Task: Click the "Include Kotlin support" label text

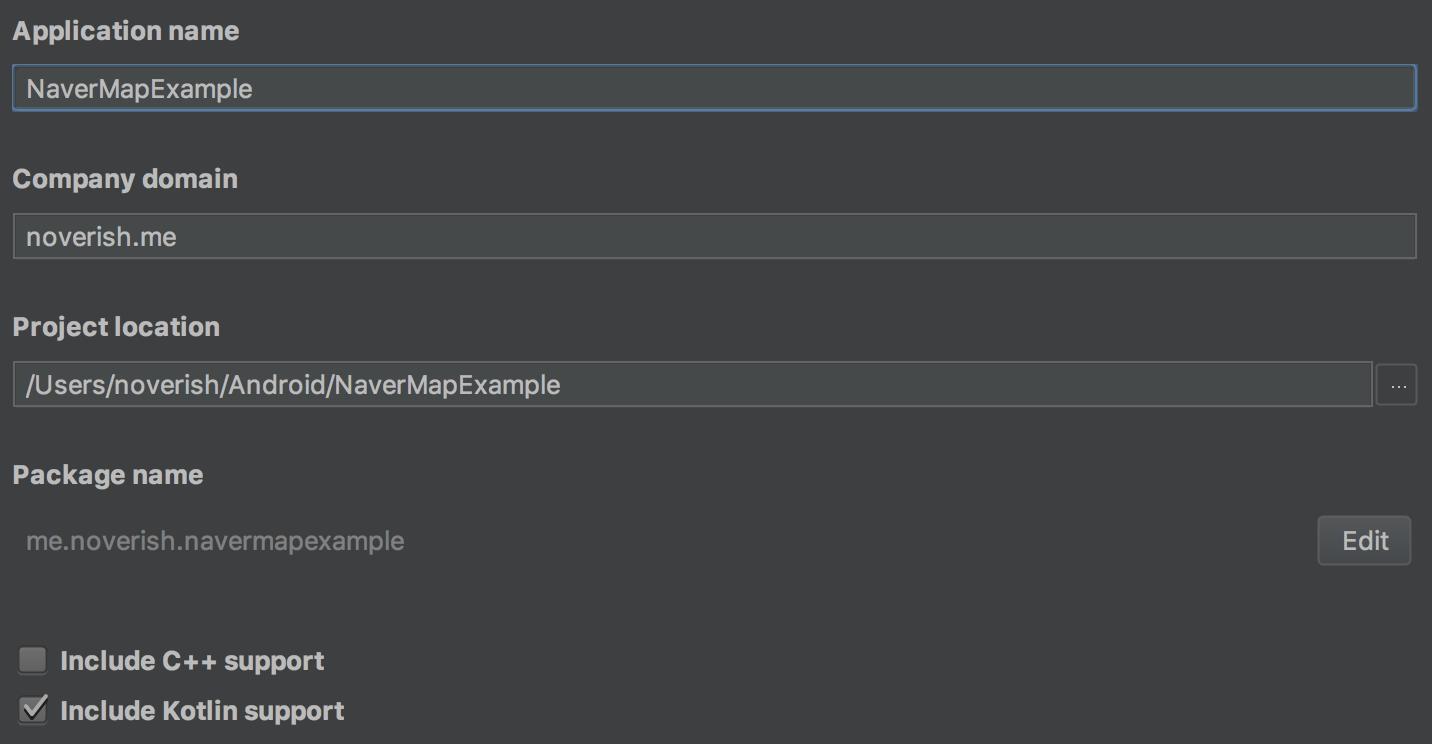Action: 202,711
